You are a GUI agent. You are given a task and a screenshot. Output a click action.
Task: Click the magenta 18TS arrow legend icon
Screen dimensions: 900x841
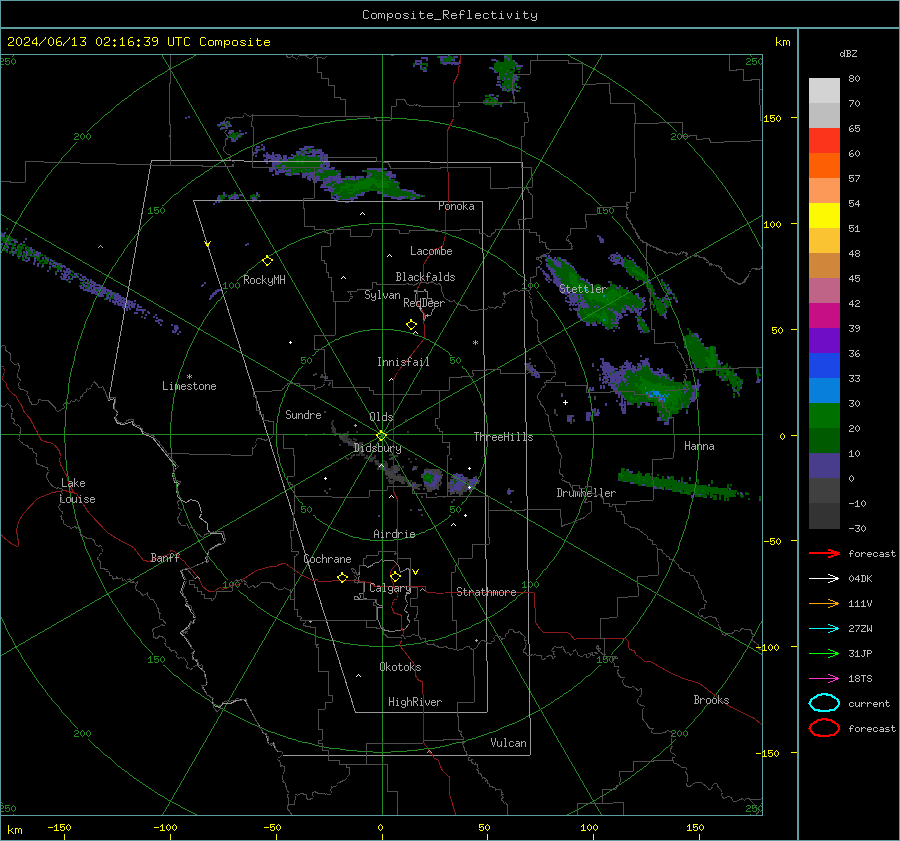824,679
